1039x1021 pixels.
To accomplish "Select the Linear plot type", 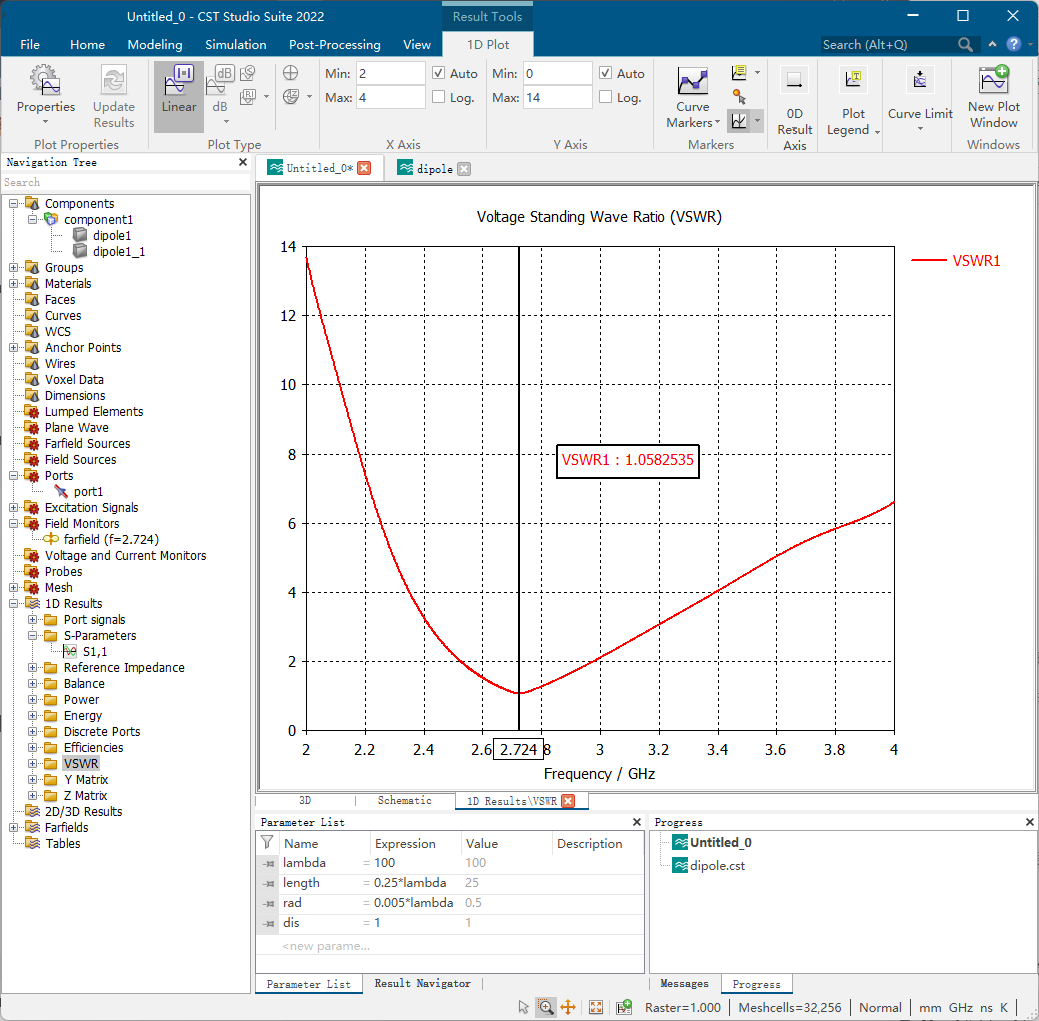I will pyautogui.click(x=179, y=95).
